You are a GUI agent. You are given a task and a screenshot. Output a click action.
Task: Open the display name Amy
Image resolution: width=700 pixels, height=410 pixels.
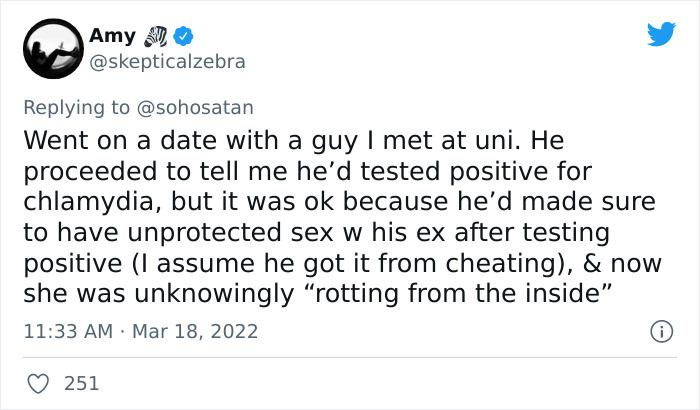pos(112,37)
